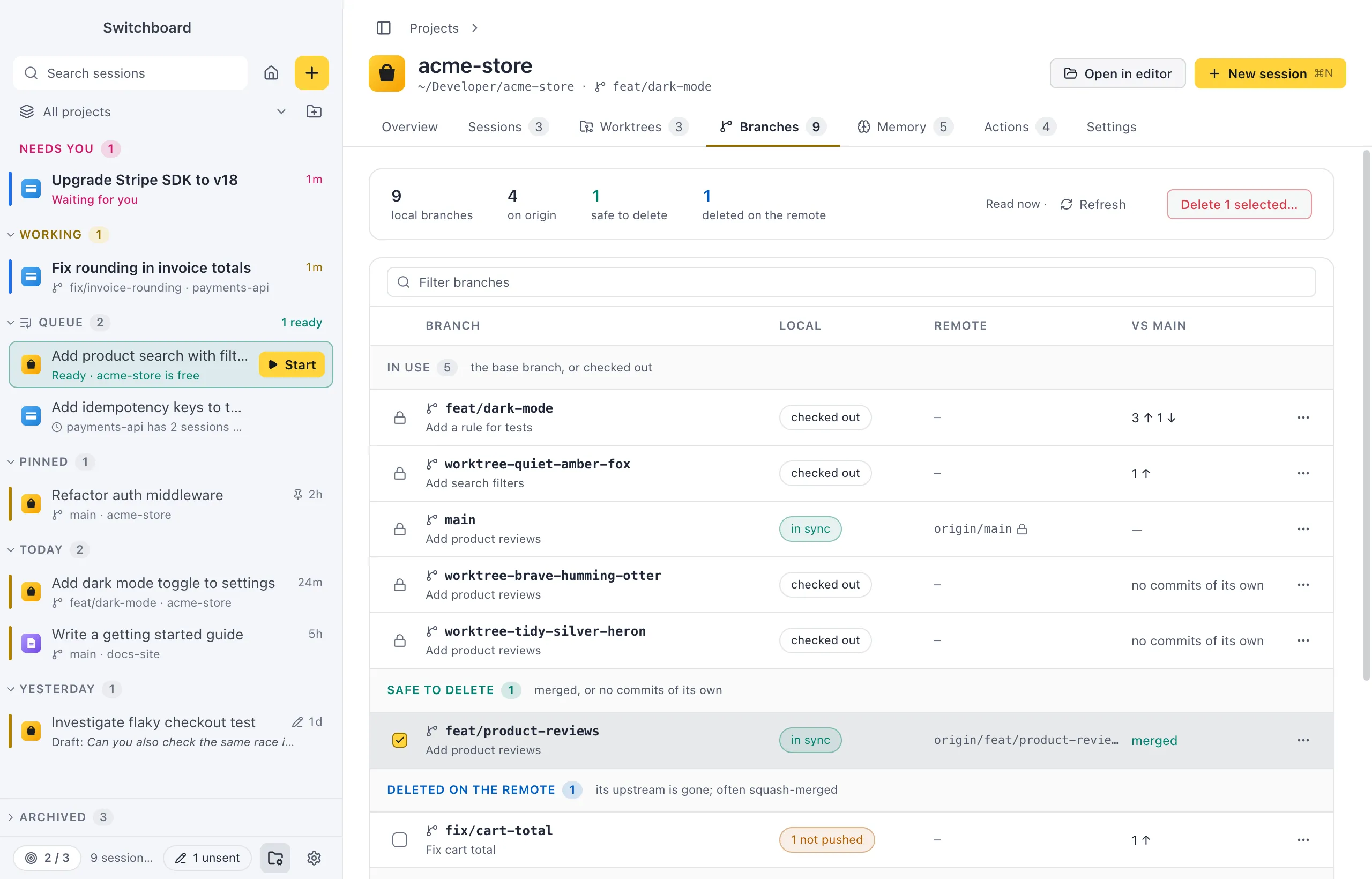Click the acme-store shopping bag project icon

coord(387,73)
